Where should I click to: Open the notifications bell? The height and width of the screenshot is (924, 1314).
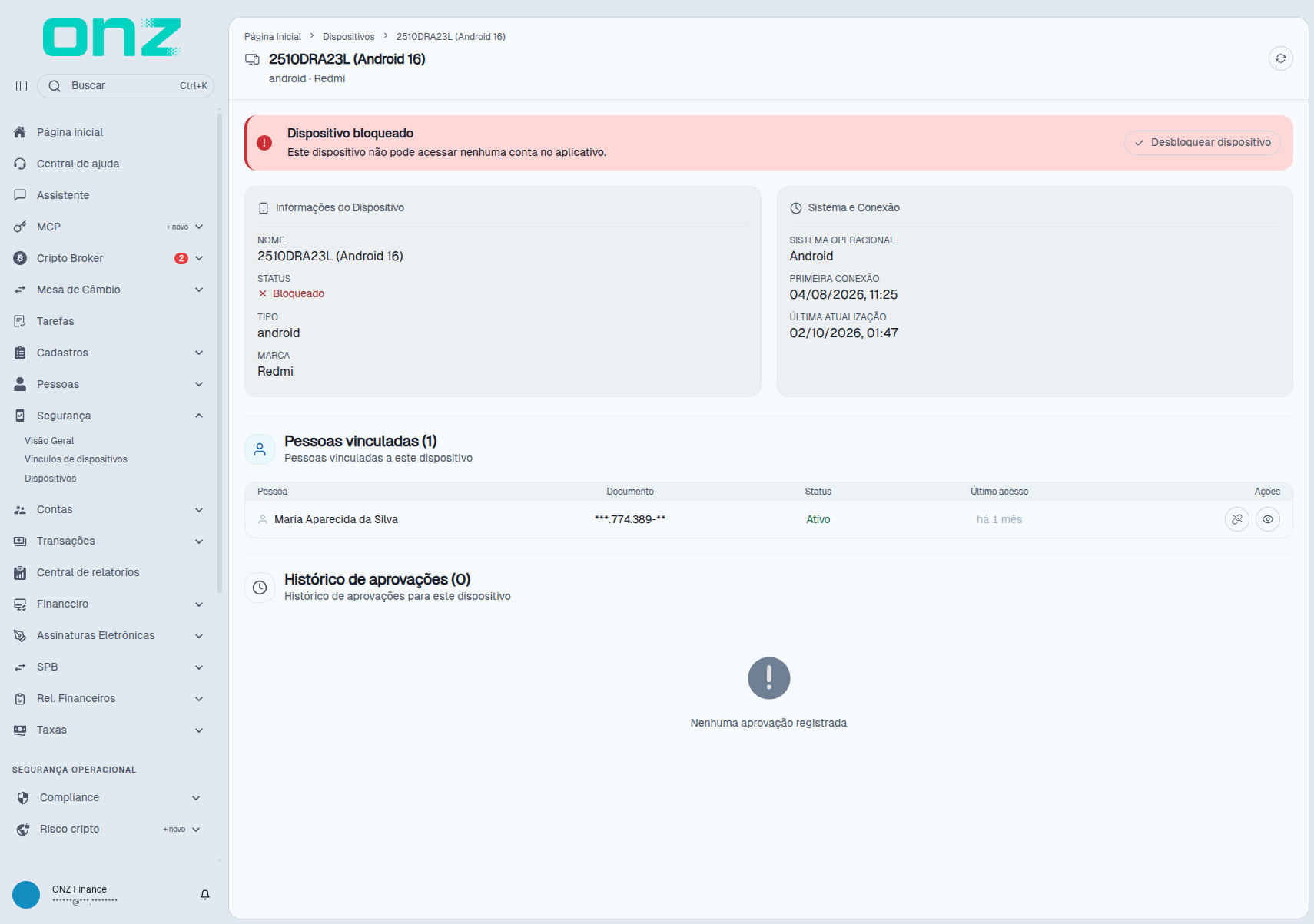tap(205, 895)
